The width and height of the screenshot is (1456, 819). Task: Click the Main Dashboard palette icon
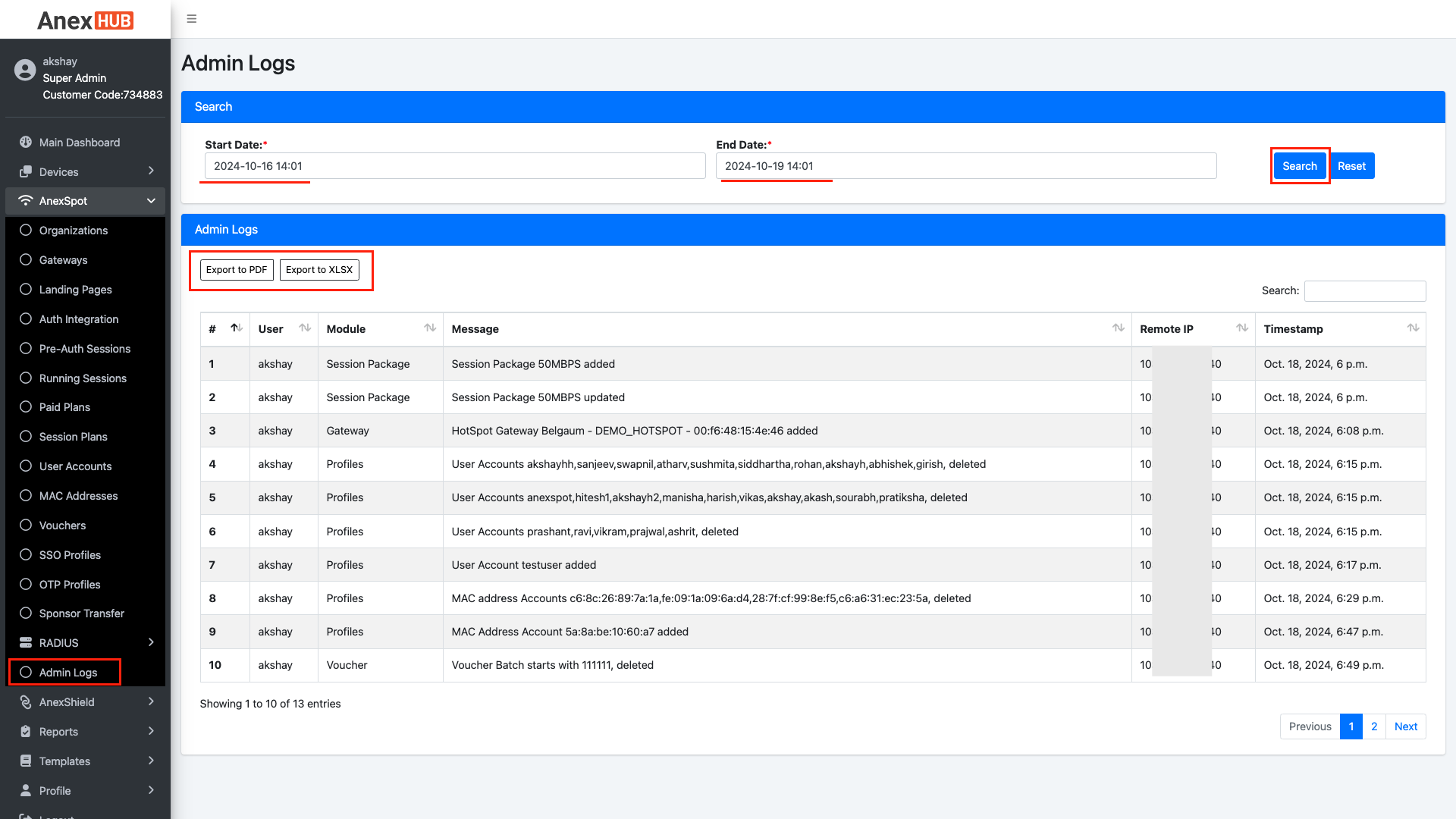coord(26,143)
